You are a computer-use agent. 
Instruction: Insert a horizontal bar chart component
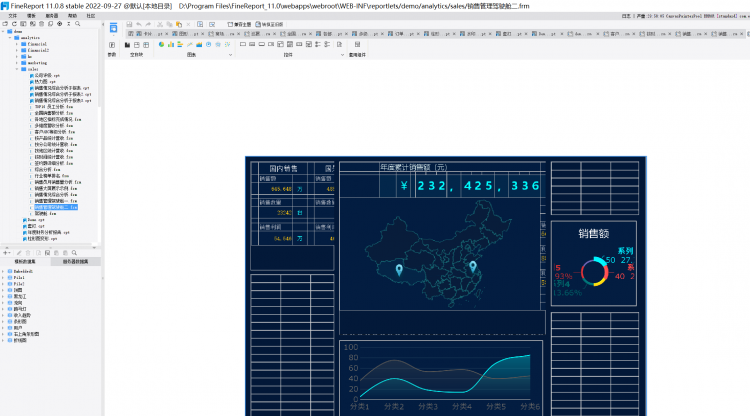tap(180, 44)
